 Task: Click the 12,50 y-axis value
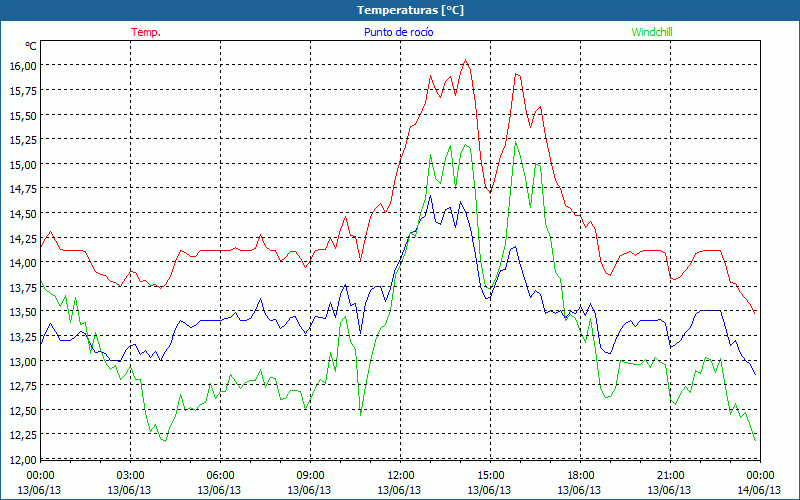pos(23,411)
